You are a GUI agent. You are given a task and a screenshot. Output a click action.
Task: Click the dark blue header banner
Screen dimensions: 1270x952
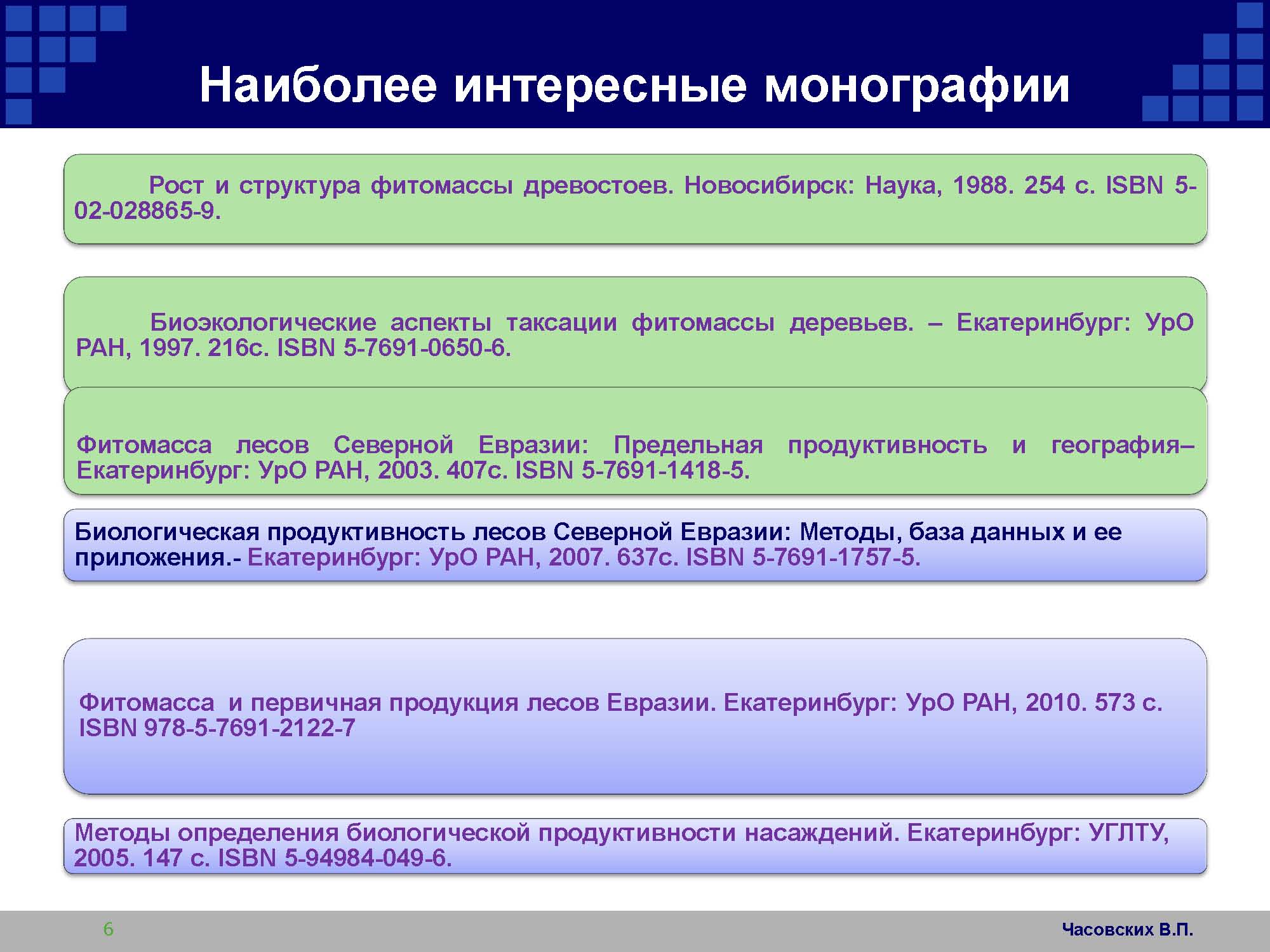(635, 25)
